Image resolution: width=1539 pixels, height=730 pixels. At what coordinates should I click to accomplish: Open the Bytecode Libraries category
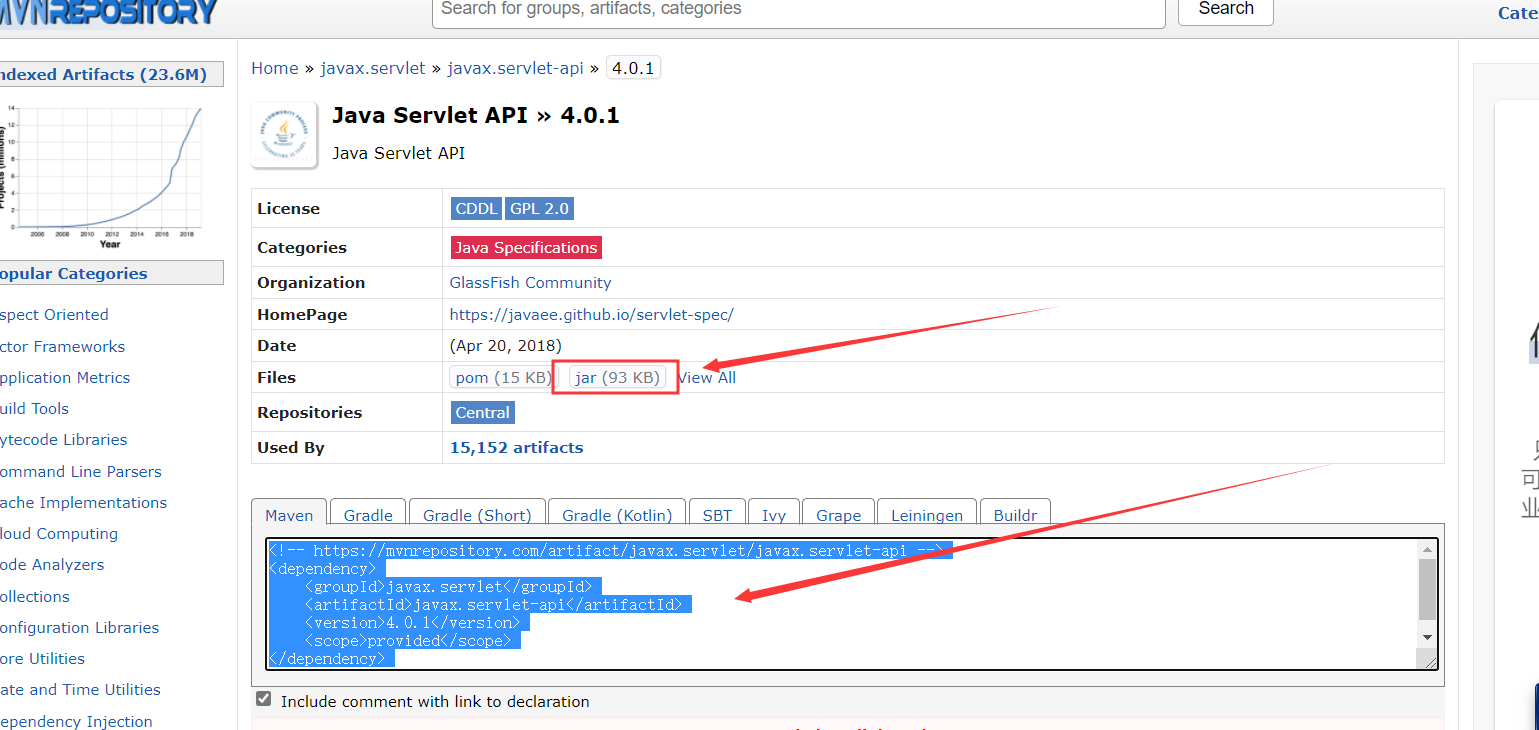pyautogui.click(x=63, y=439)
